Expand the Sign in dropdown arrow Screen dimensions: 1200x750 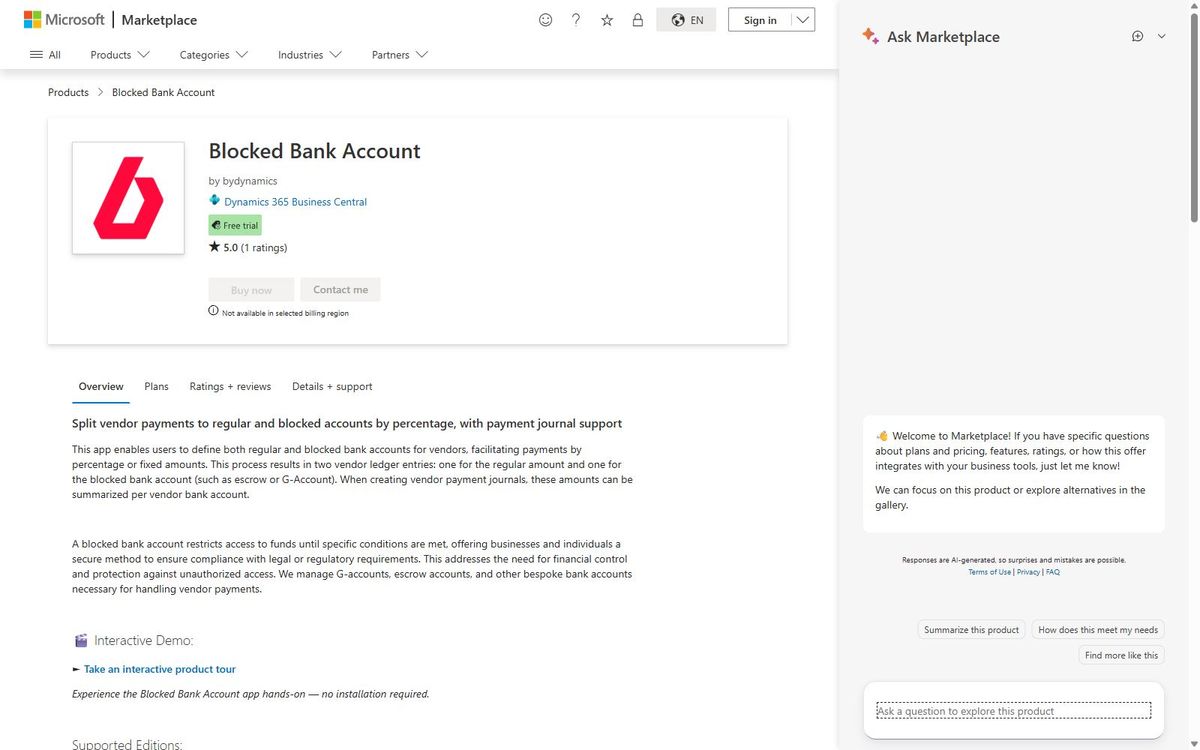coord(803,20)
